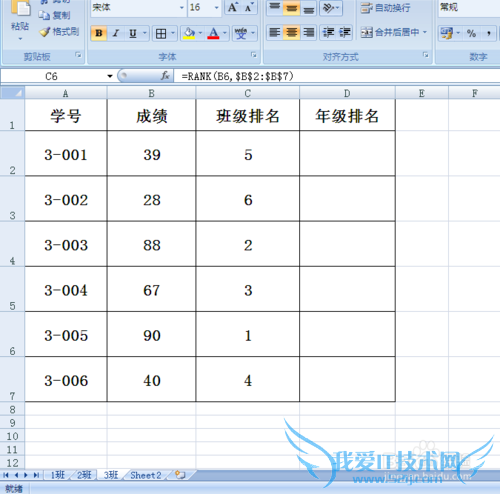Screen dimensions: 500x494
Task: Jump to first sheet with navigation arrow
Action: click(6, 475)
